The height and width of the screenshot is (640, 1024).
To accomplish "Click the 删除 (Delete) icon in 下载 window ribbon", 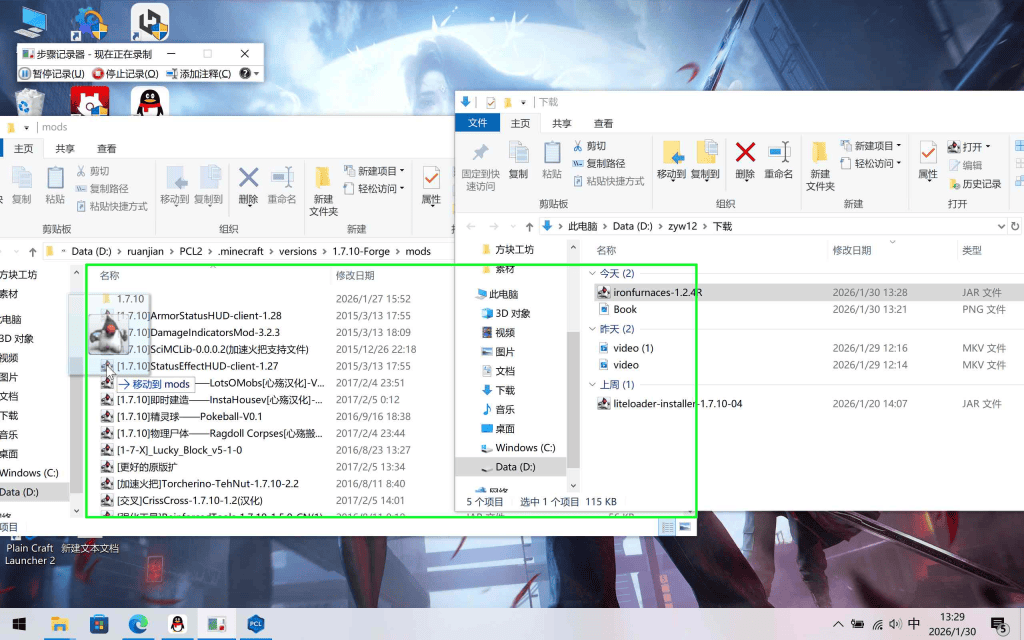I will [x=745, y=158].
